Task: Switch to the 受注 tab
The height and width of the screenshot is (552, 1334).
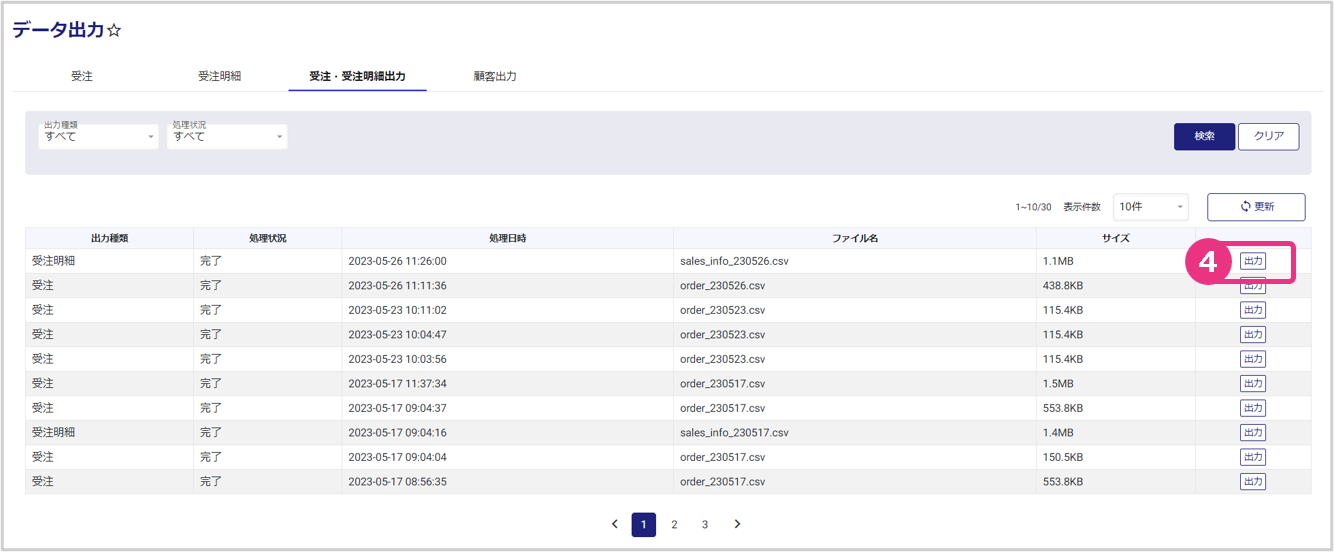Action: pos(82,76)
